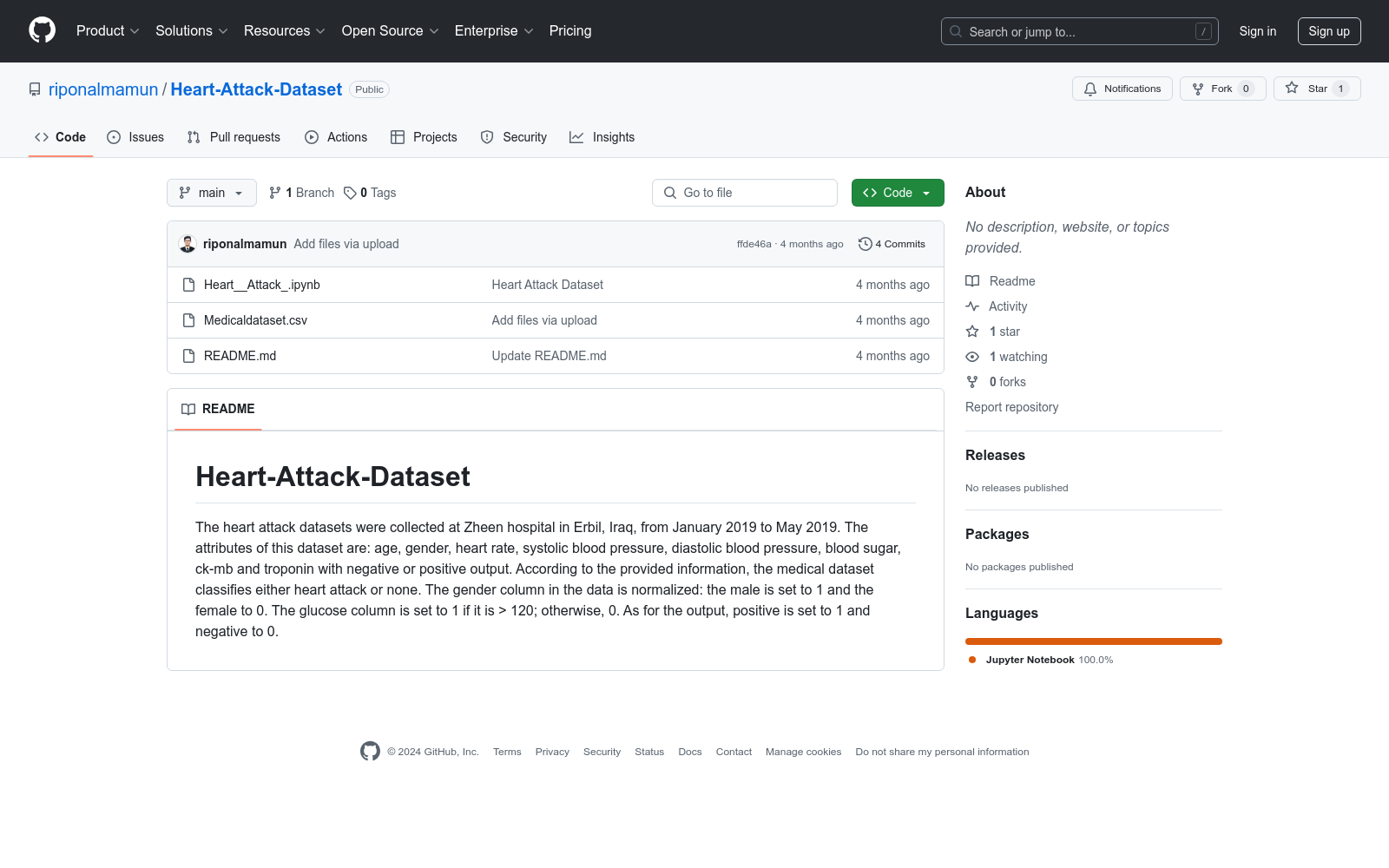Click the Notifications bell button
Screen dimensions: 1389x868
tap(1122, 89)
